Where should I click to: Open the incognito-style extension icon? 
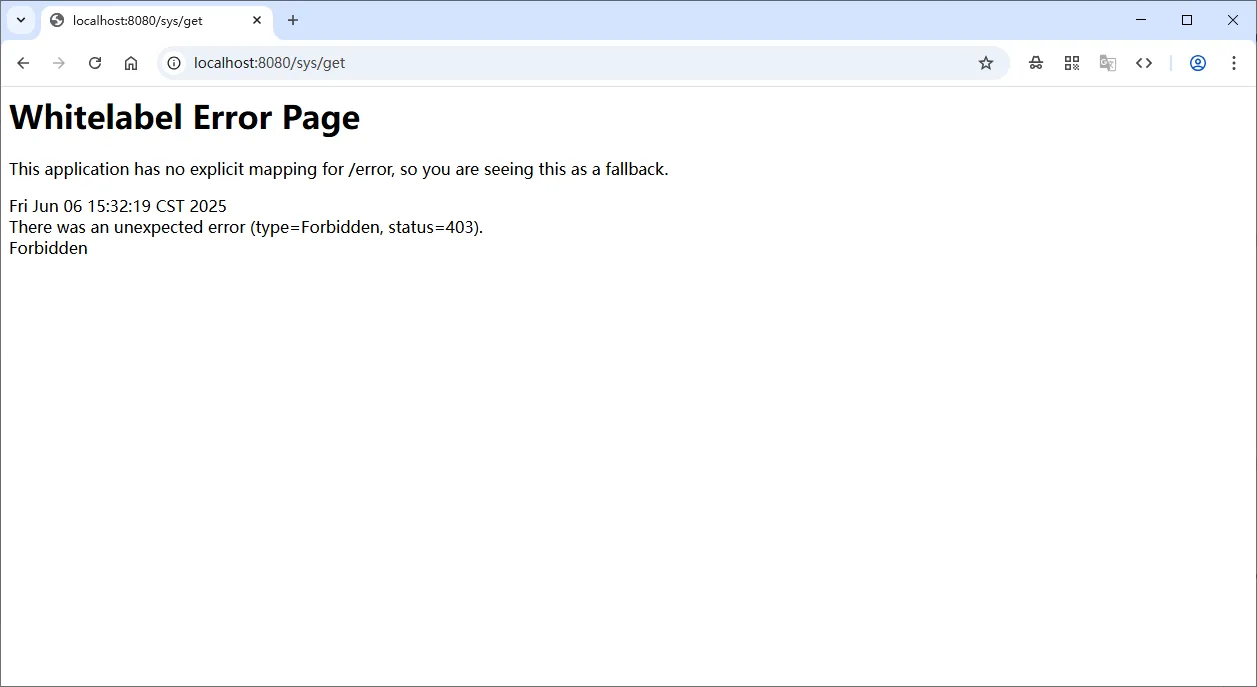point(1036,63)
